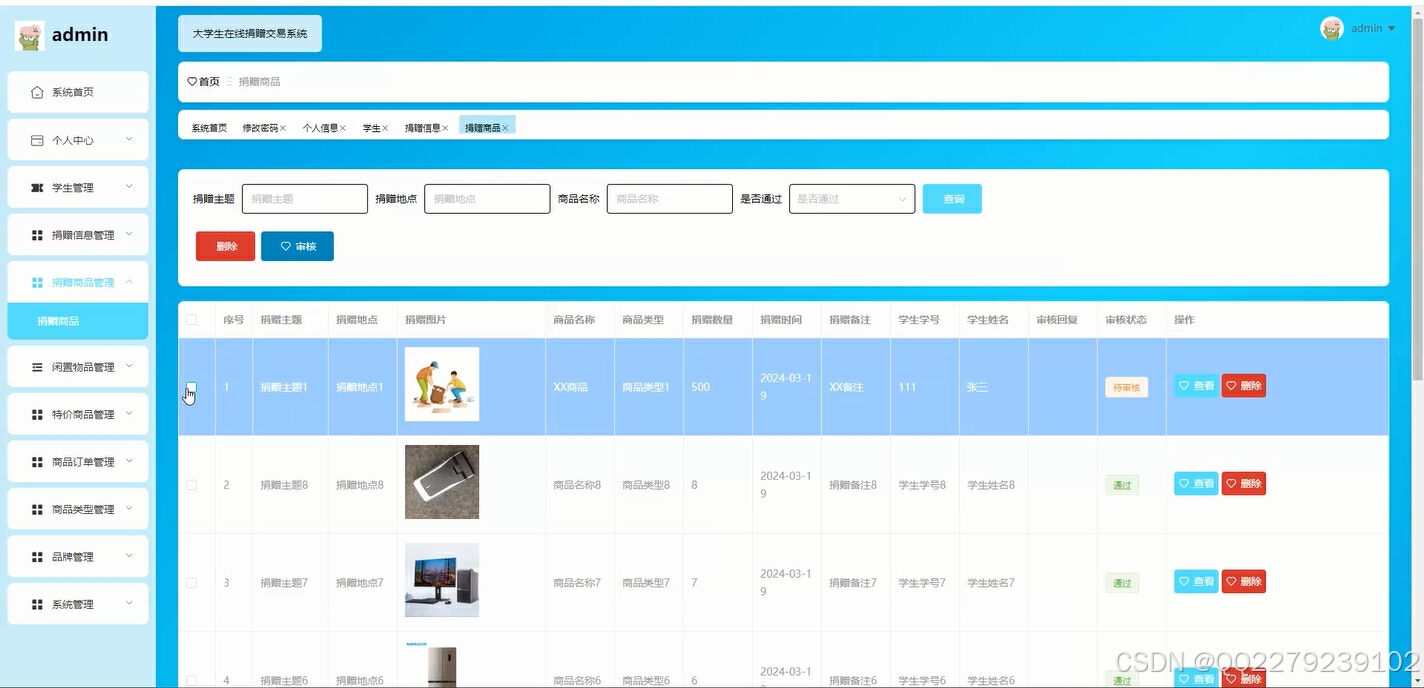Click the 查询 search button

pyautogui.click(x=951, y=198)
